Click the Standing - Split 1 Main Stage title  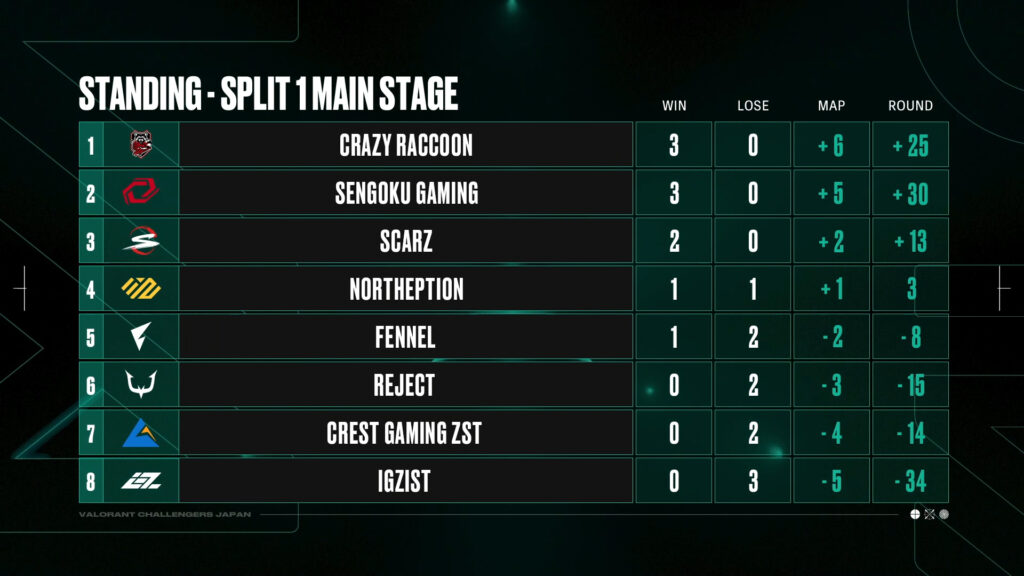click(268, 93)
